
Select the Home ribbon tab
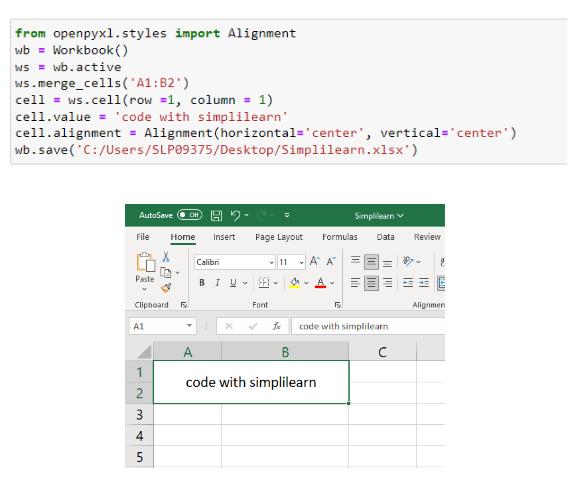[x=183, y=237]
